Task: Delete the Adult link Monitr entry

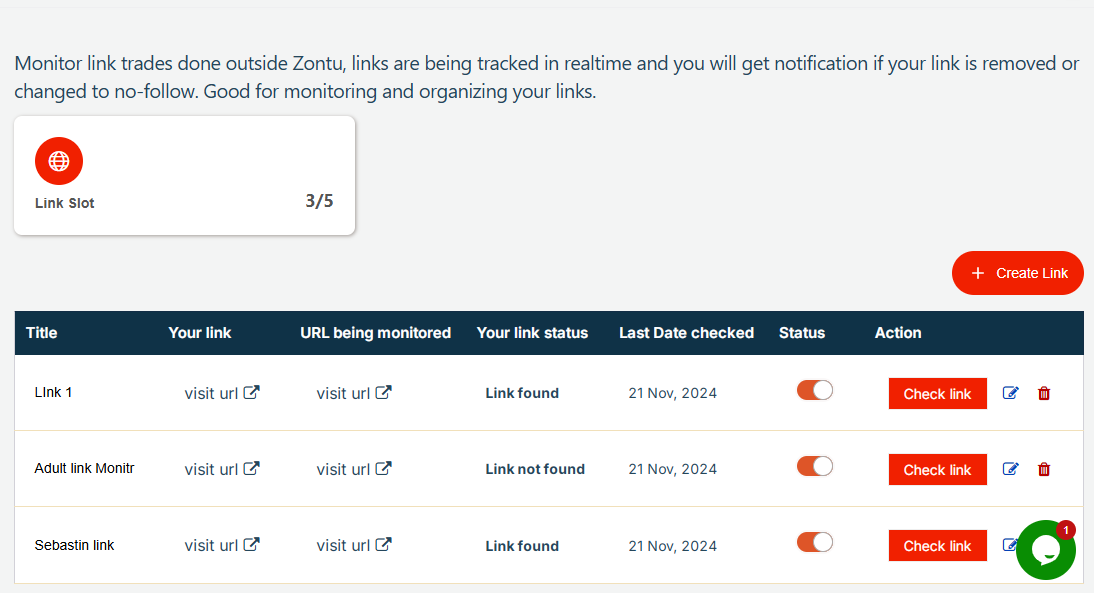Action: [1044, 469]
